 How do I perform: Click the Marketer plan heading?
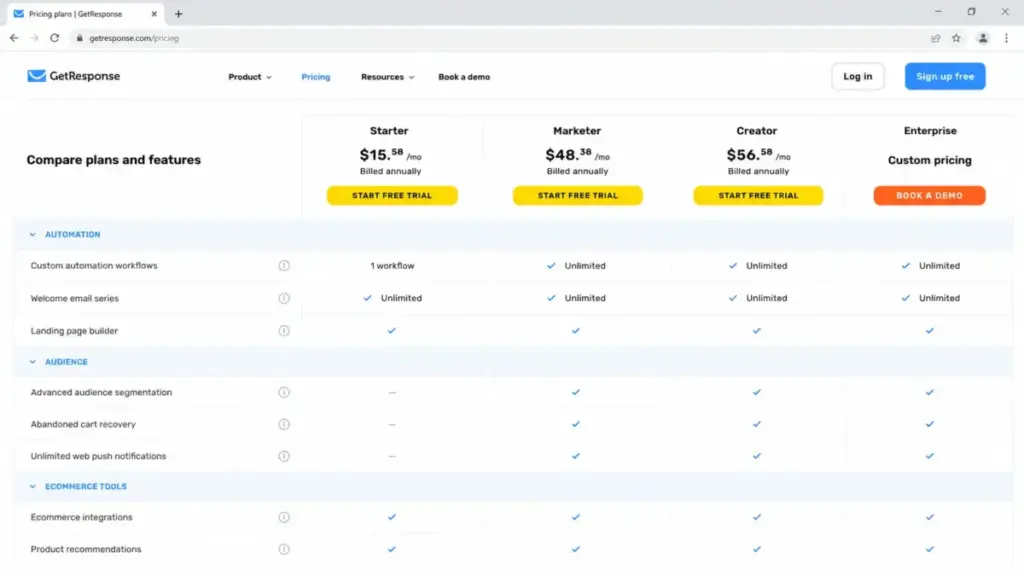[x=577, y=131]
